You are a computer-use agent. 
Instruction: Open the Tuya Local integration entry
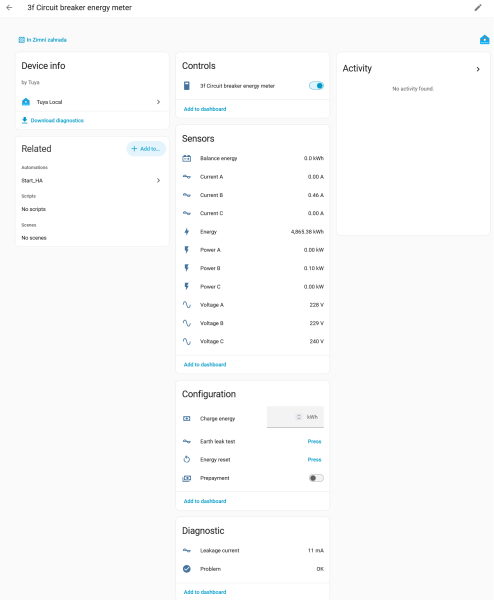tap(92, 102)
